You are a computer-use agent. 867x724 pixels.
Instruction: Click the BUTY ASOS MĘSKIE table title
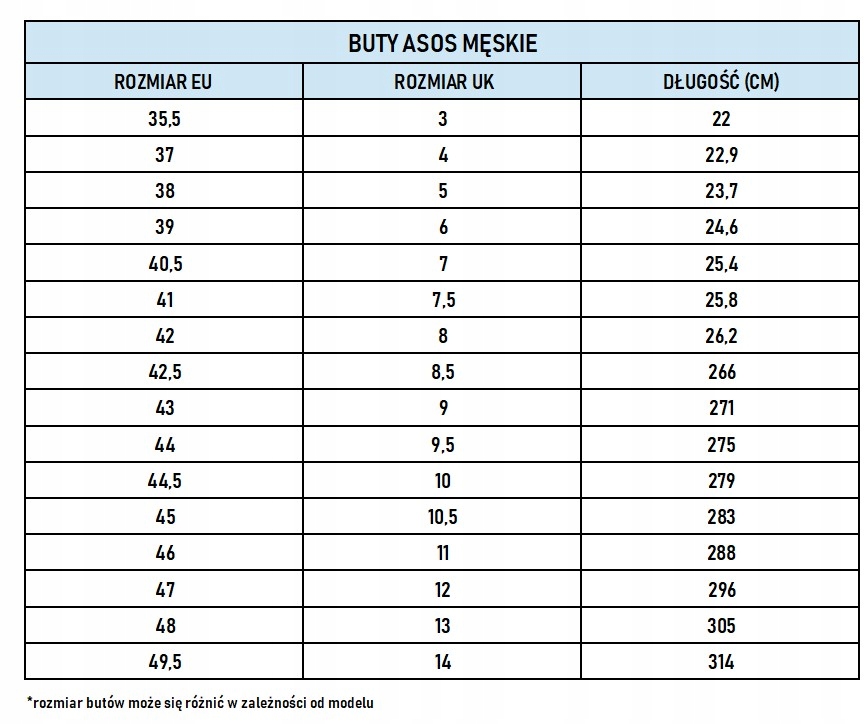pyautogui.click(x=442, y=43)
